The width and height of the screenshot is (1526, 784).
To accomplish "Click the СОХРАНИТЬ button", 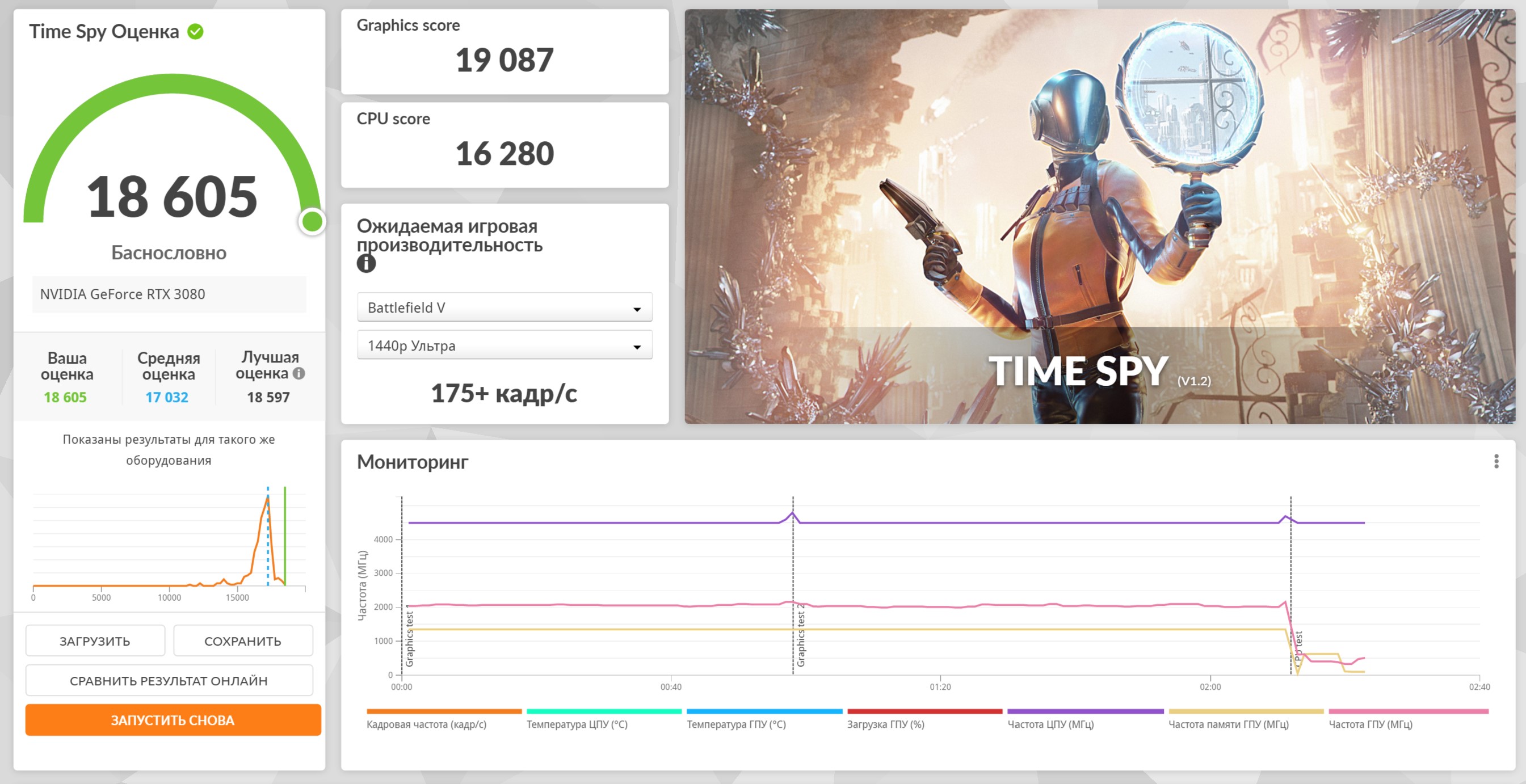I will pos(242,640).
